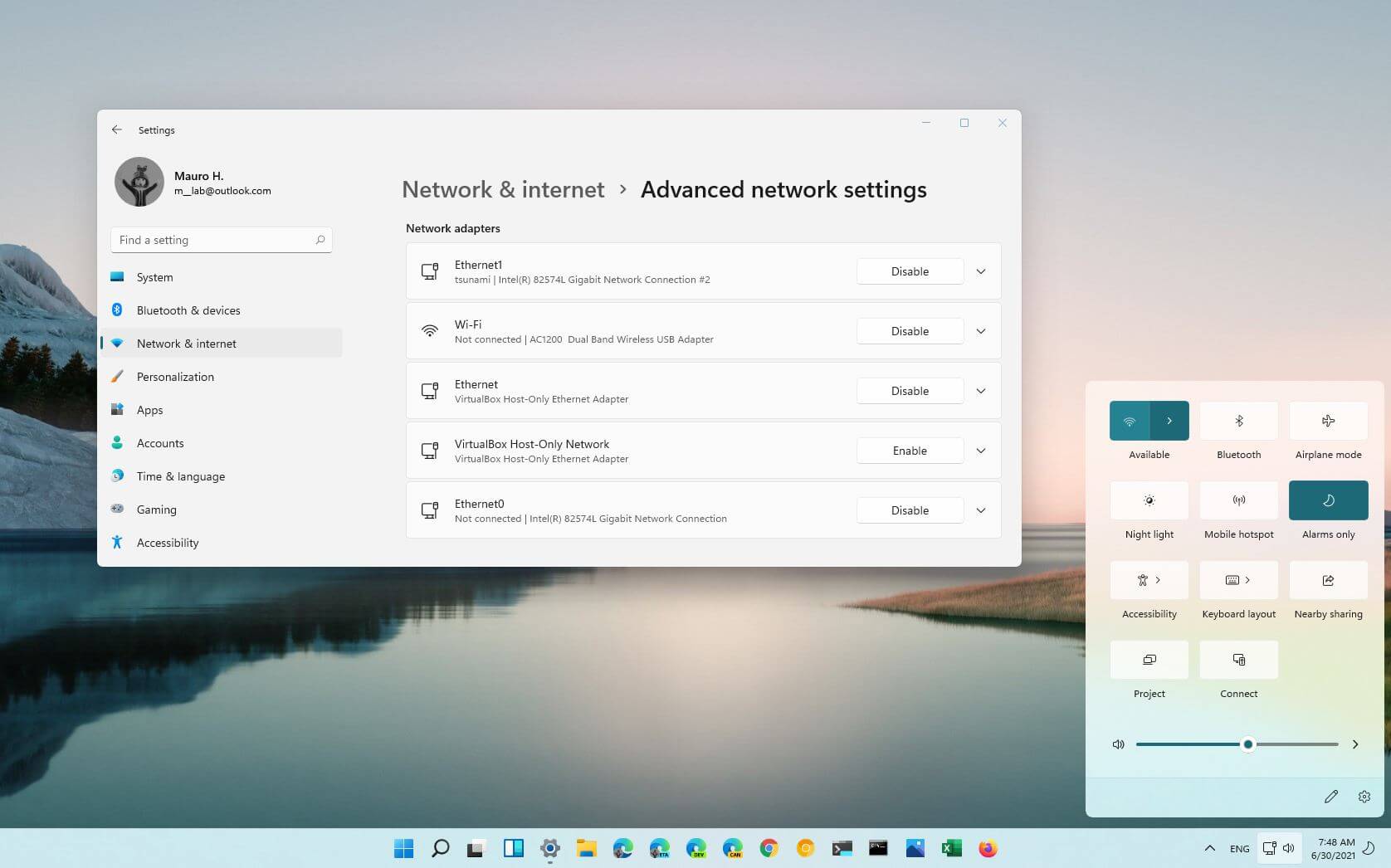Open the Accessibility settings section
Viewport: 1391px width, 868px height.
coord(167,542)
